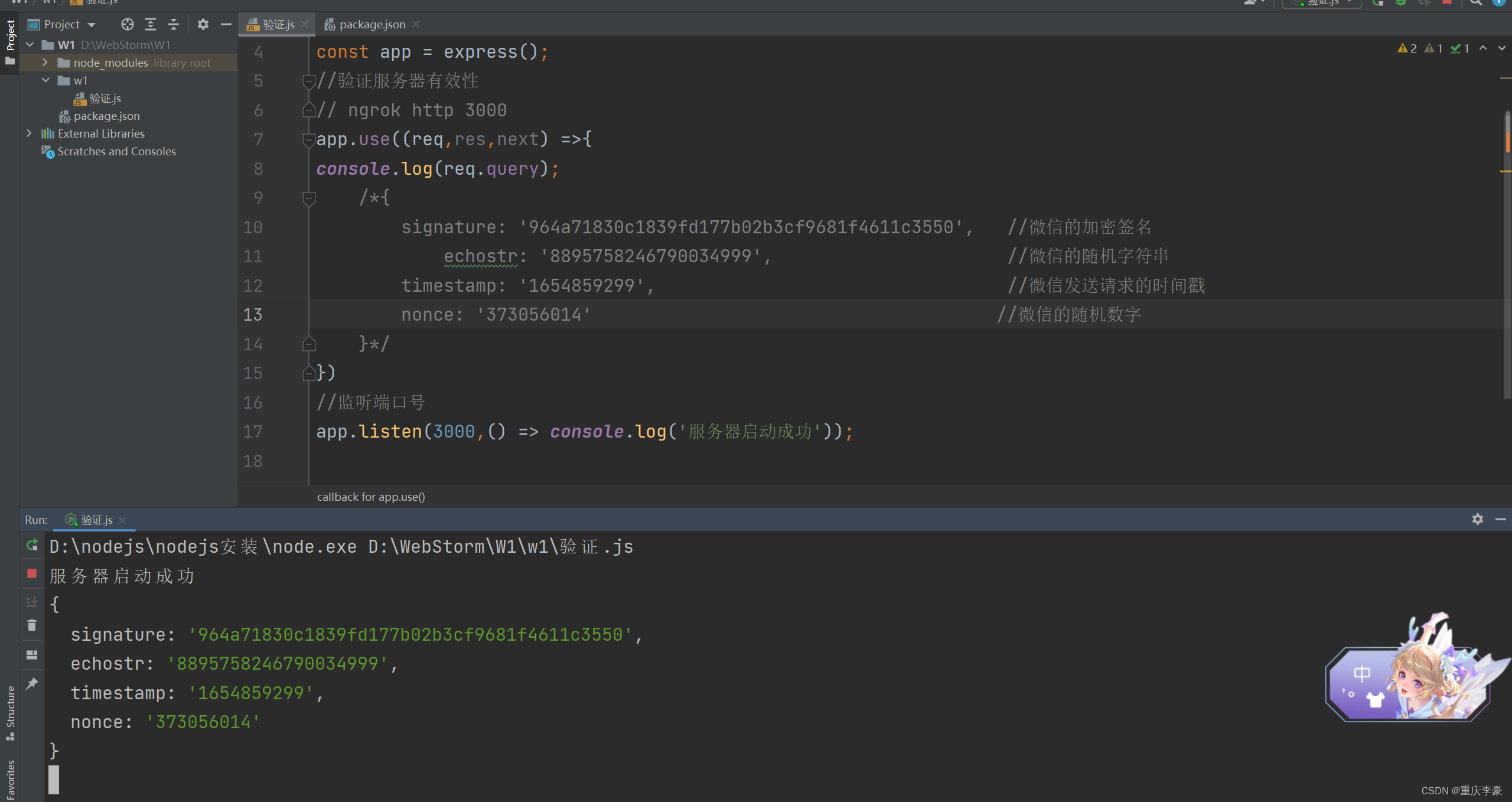
Task: Select the 验证.js tab in Run panel
Action: tap(96, 520)
